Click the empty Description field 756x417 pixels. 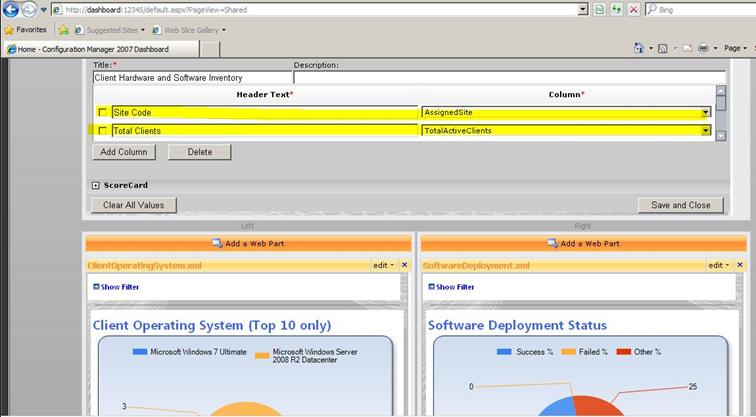[509, 78]
